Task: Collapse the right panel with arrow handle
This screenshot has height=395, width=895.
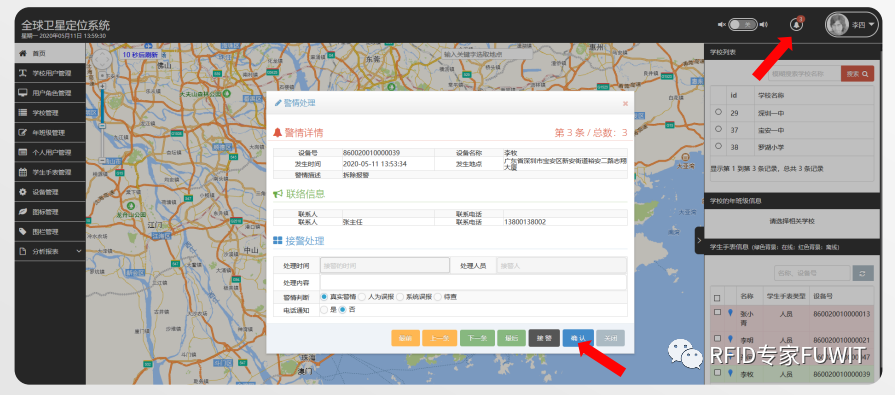Action: [x=699, y=241]
